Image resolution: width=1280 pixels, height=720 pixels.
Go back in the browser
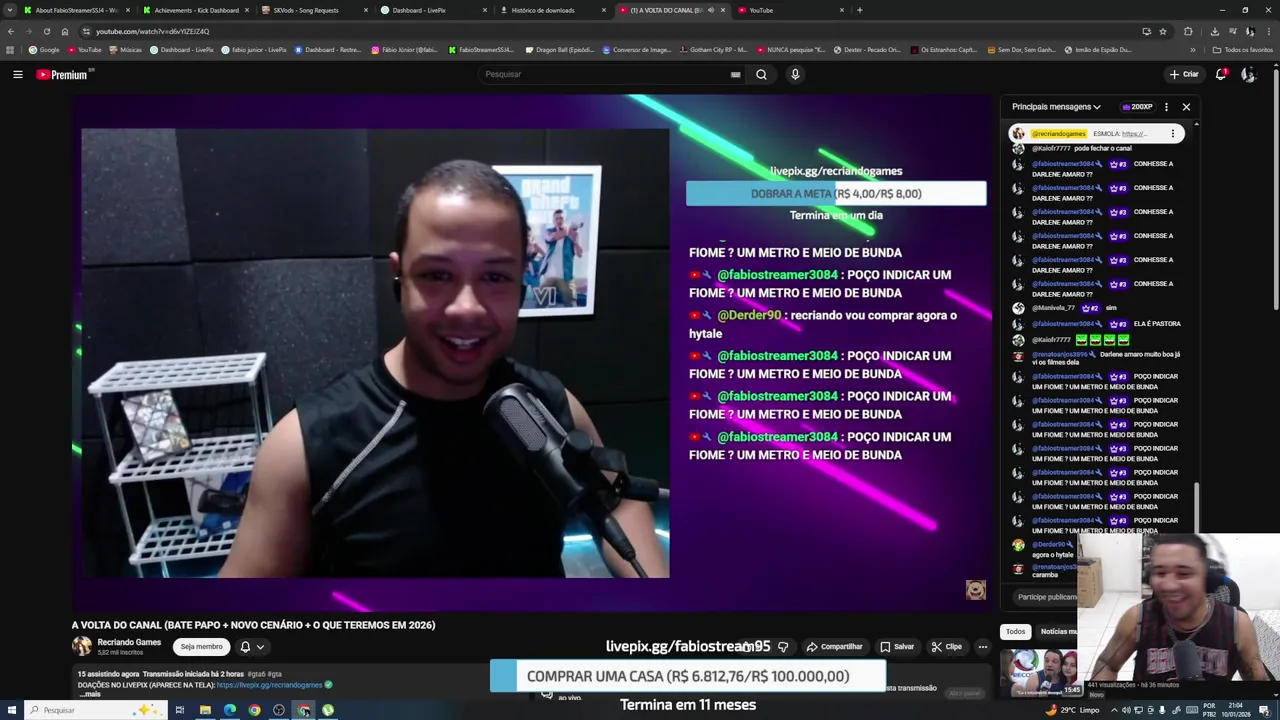pos(10,31)
